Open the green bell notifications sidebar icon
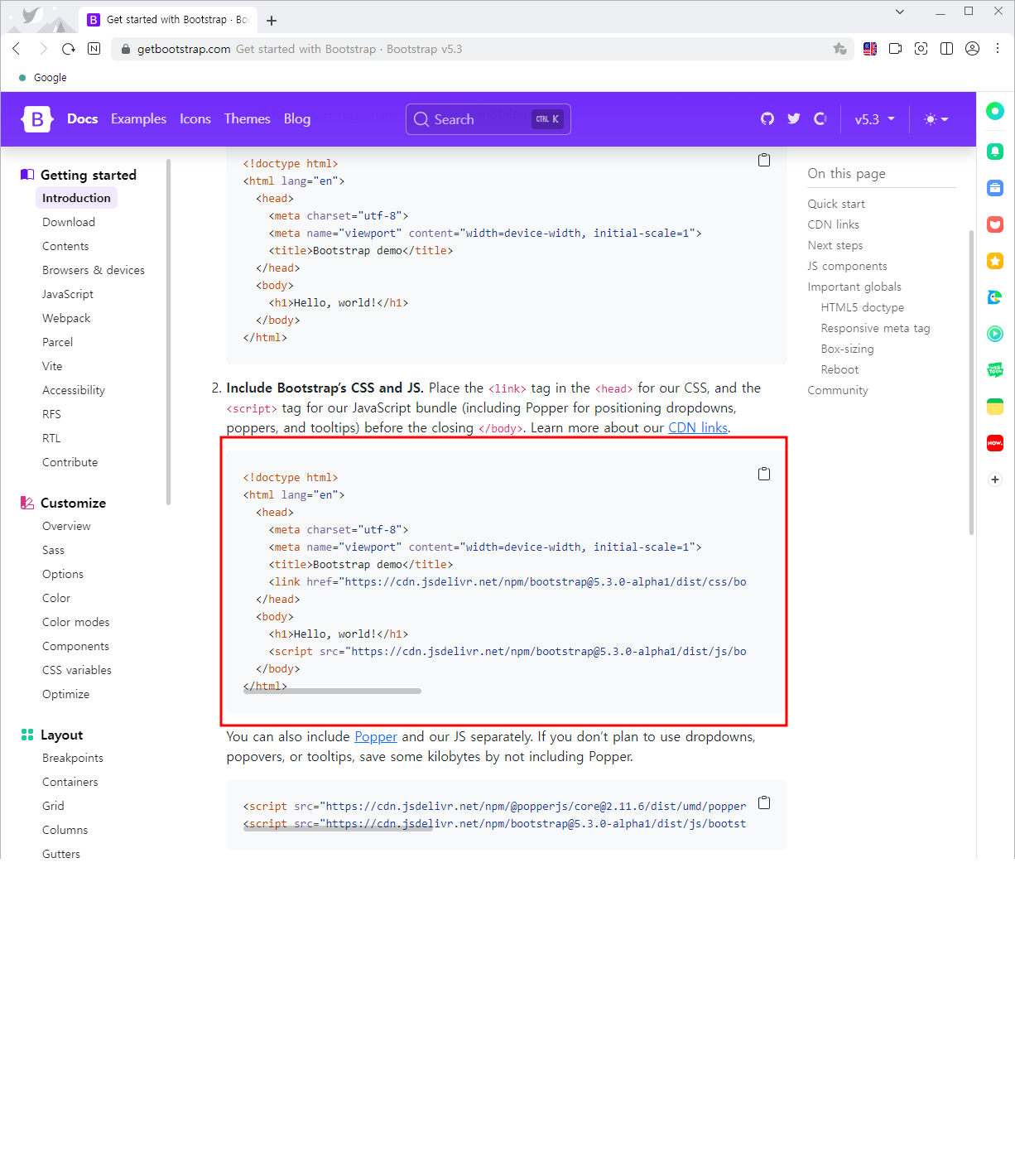Image resolution: width=1015 pixels, height=1176 pixels. 995,152
